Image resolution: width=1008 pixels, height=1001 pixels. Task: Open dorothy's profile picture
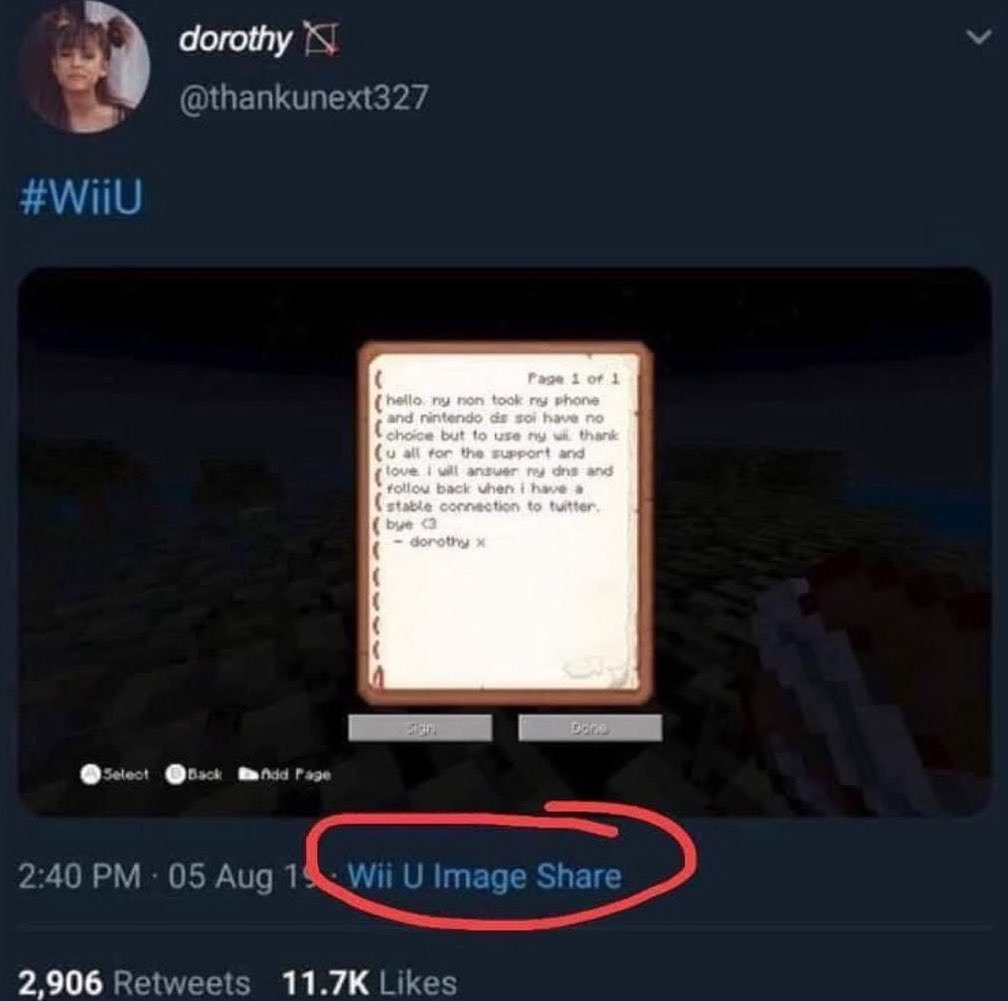click(x=84, y=67)
